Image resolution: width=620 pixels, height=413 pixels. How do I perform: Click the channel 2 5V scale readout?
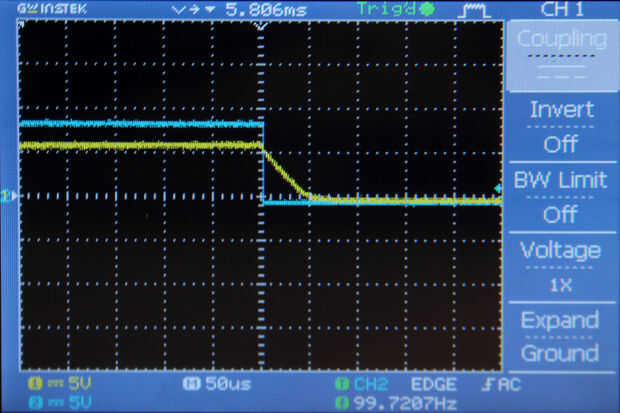pos(79,403)
